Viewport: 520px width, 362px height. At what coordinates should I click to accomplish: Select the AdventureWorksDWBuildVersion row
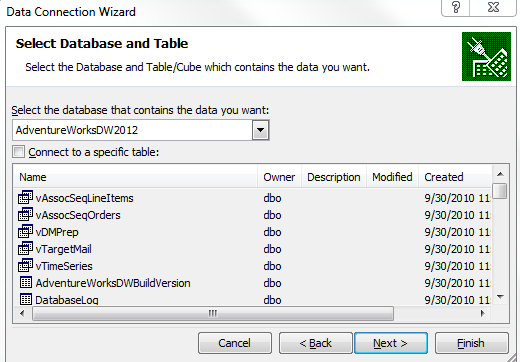click(253, 283)
